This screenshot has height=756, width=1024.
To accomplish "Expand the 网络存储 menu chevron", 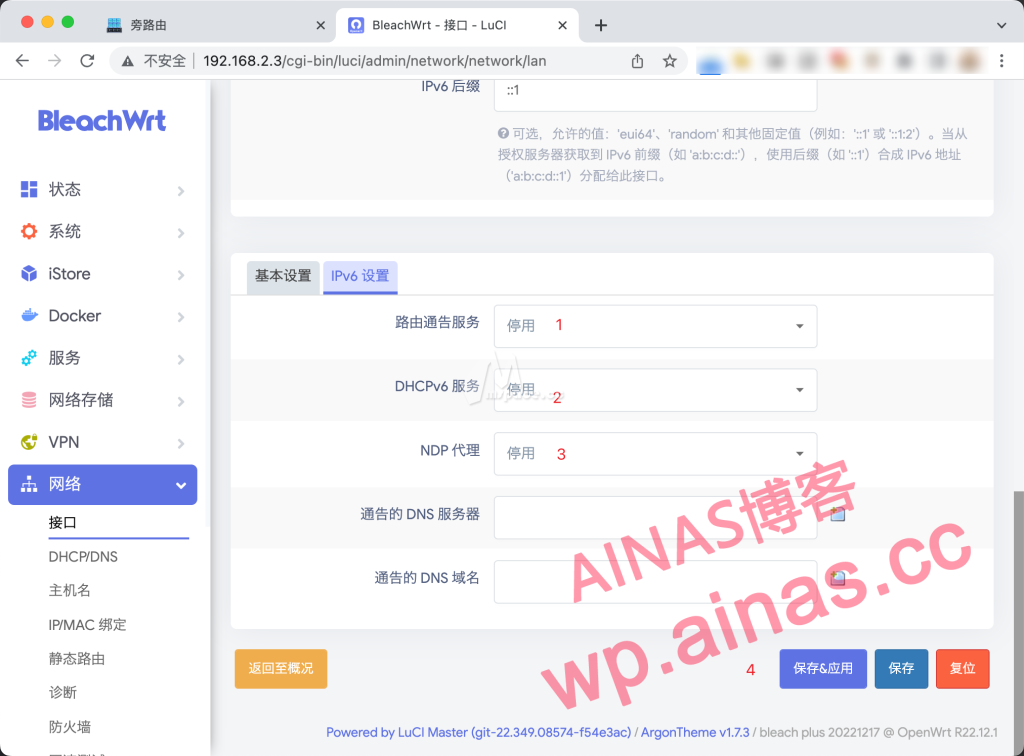I will coord(181,401).
